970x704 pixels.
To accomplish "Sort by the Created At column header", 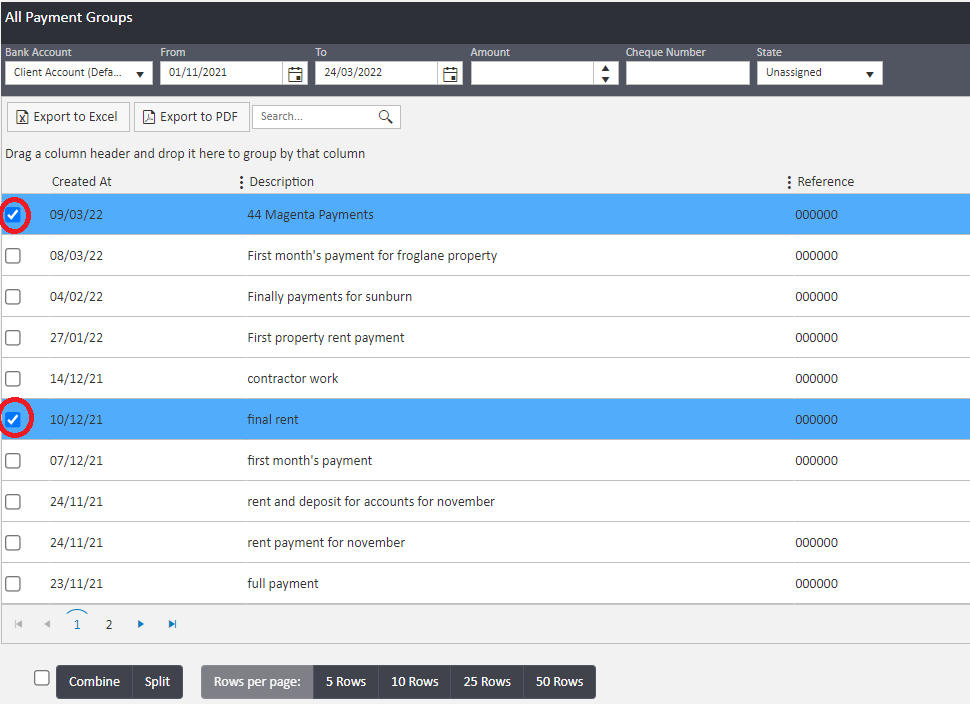I will pyautogui.click(x=81, y=182).
